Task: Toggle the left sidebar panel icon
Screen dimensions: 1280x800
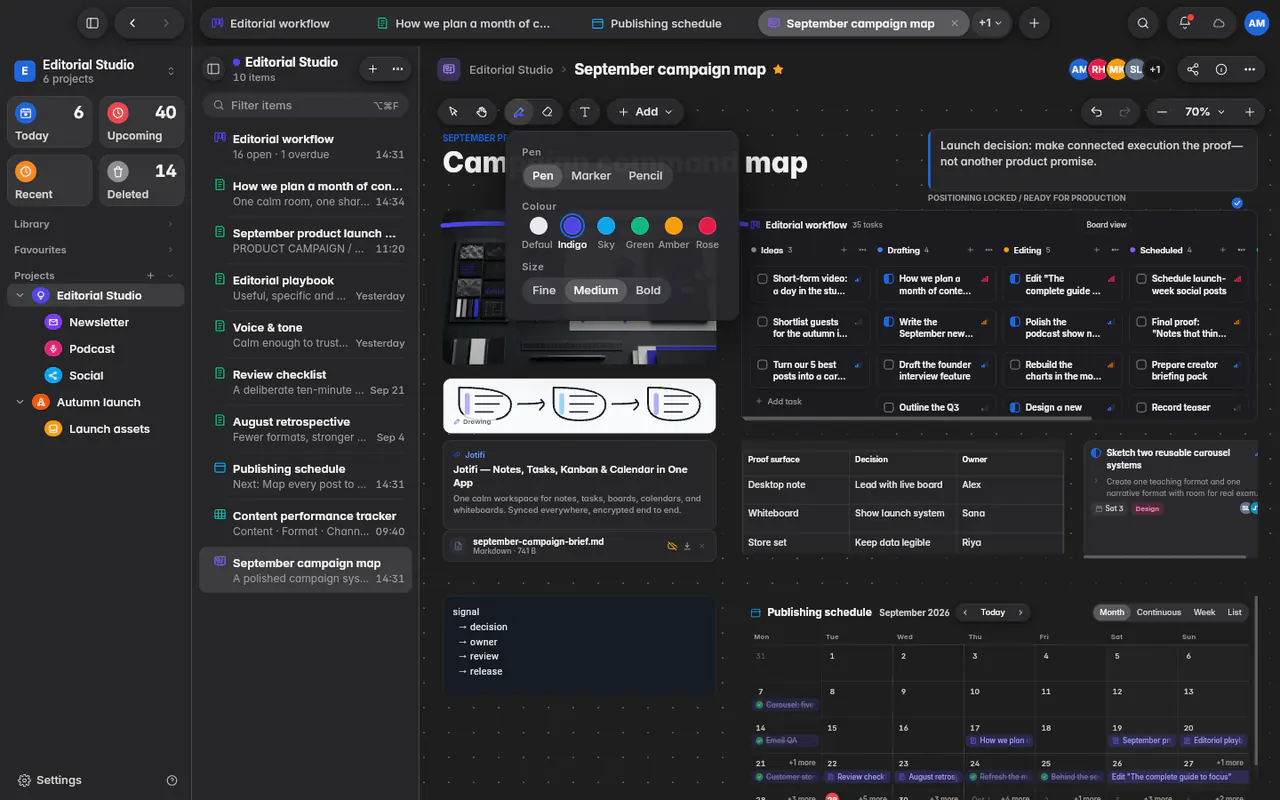Action: [92, 23]
